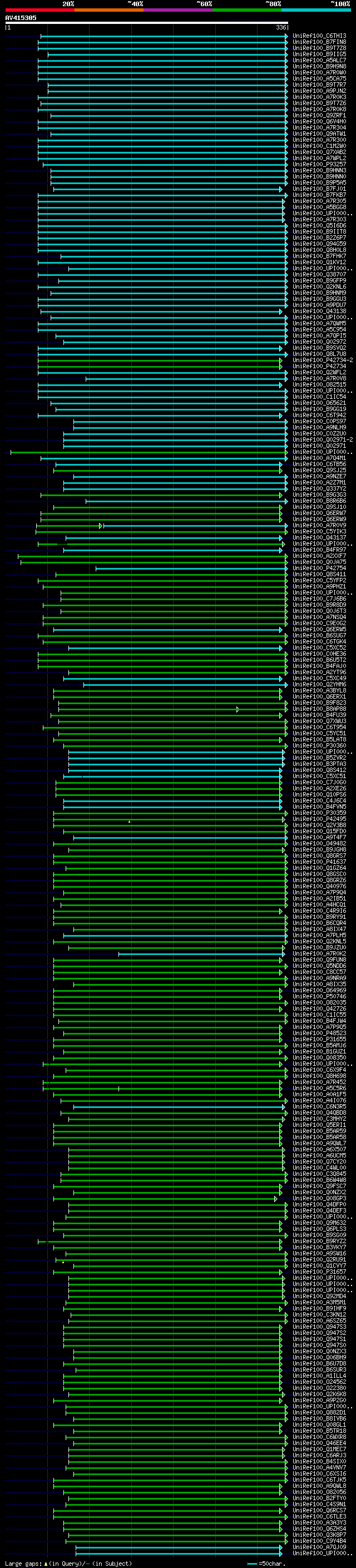The height and width of the screenshot is (1568, 356).
Task: Select label UniRef100_Q02972
Action: pyautogui.click(x=319, y=342)
